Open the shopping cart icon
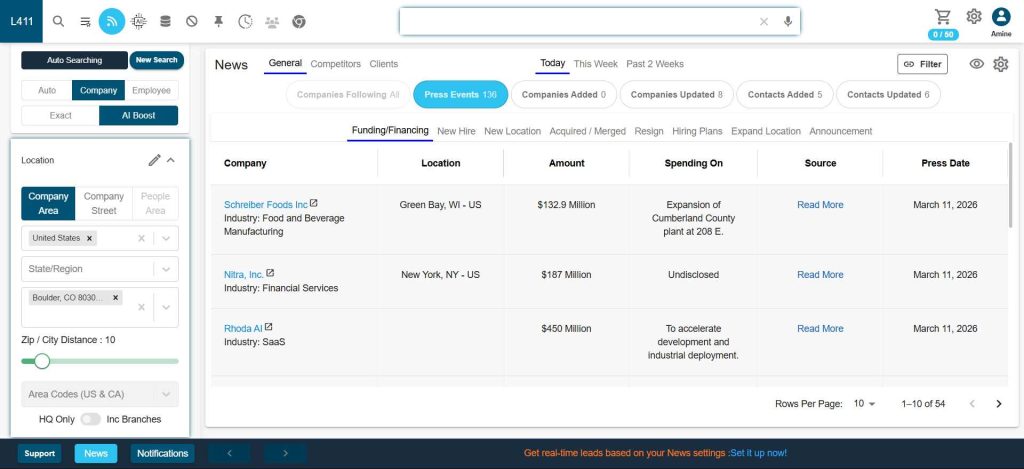1024x469 pixels. click(942, 16)
